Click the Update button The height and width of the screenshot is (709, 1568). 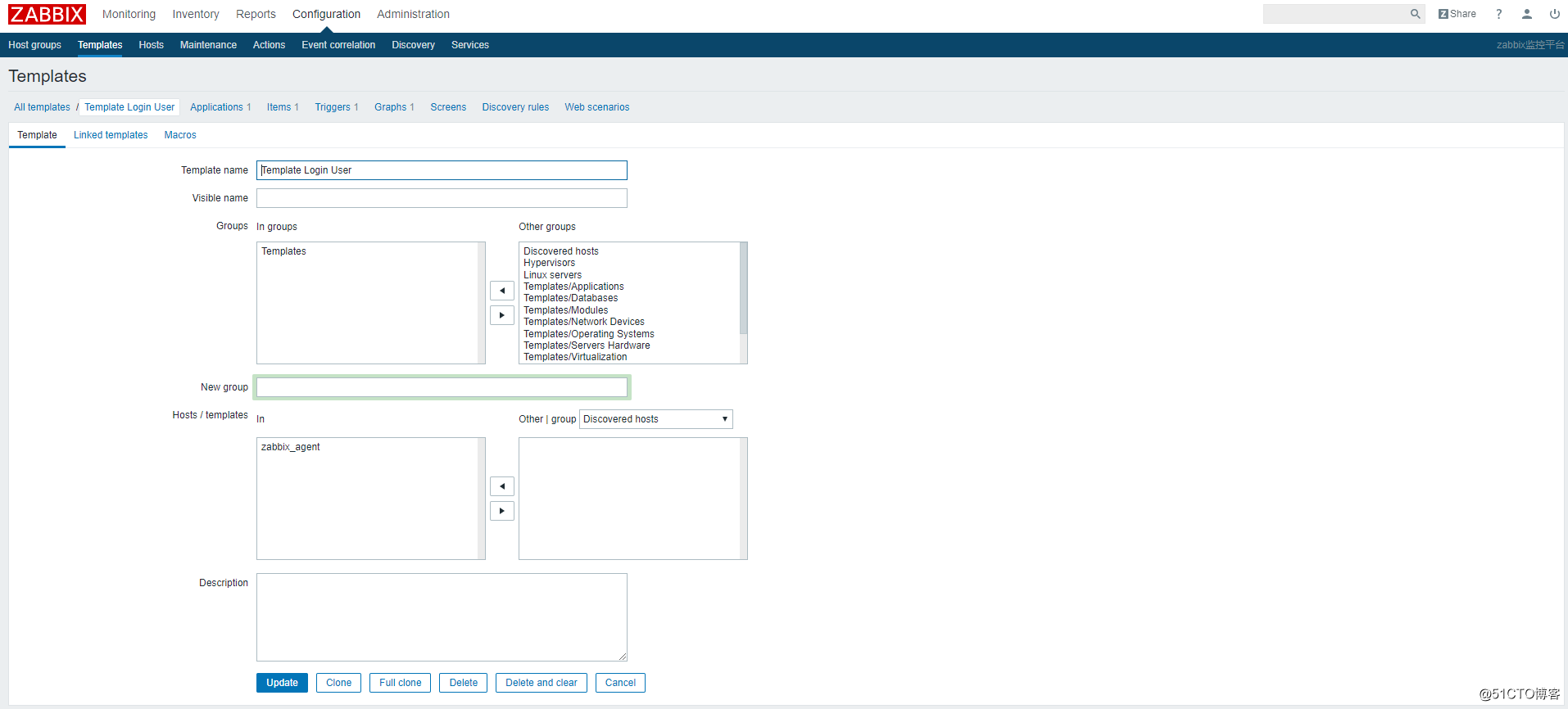[282, 683]
